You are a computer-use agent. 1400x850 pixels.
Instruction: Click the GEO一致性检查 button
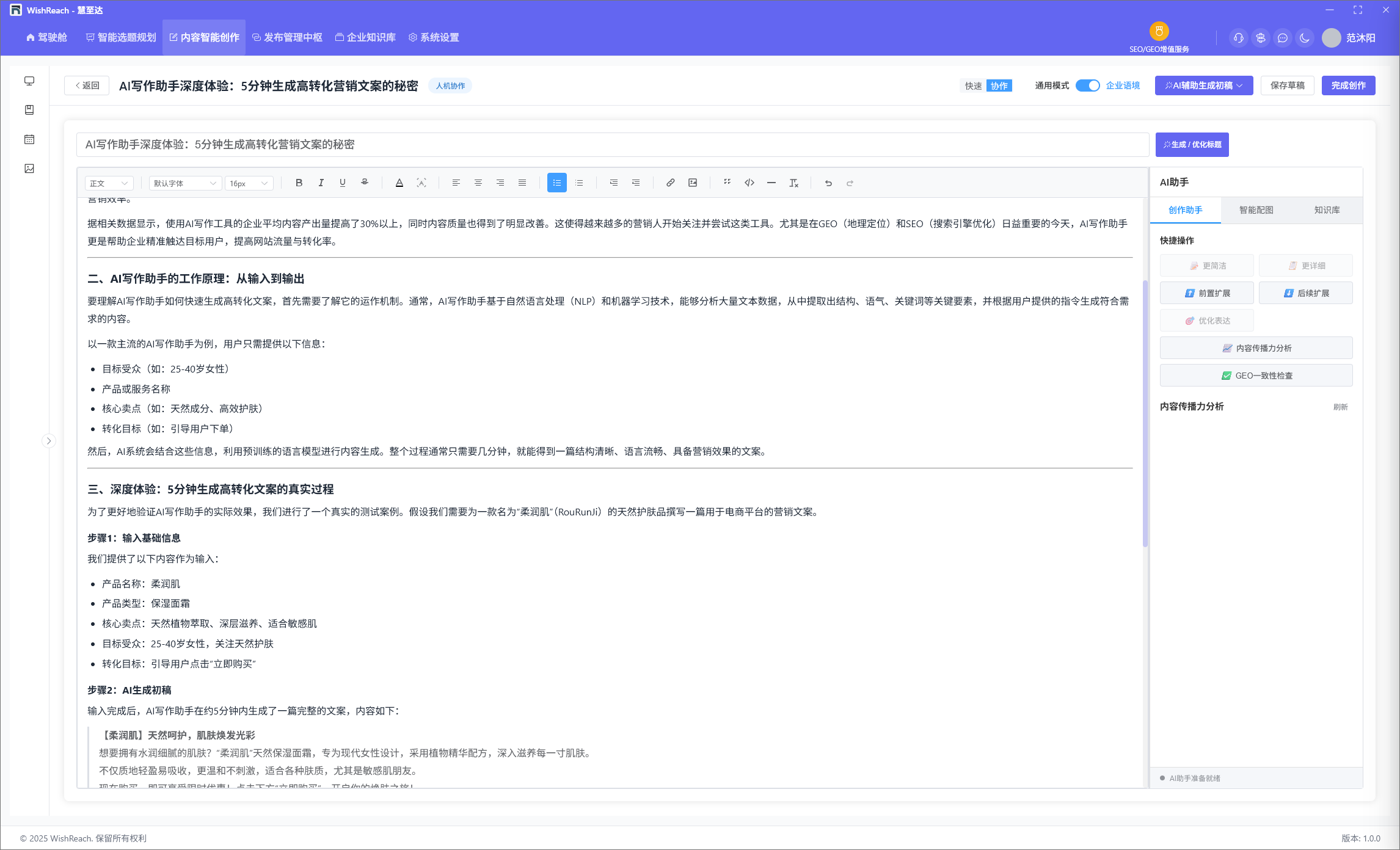pyautogui.click(x=1256, y=376)
